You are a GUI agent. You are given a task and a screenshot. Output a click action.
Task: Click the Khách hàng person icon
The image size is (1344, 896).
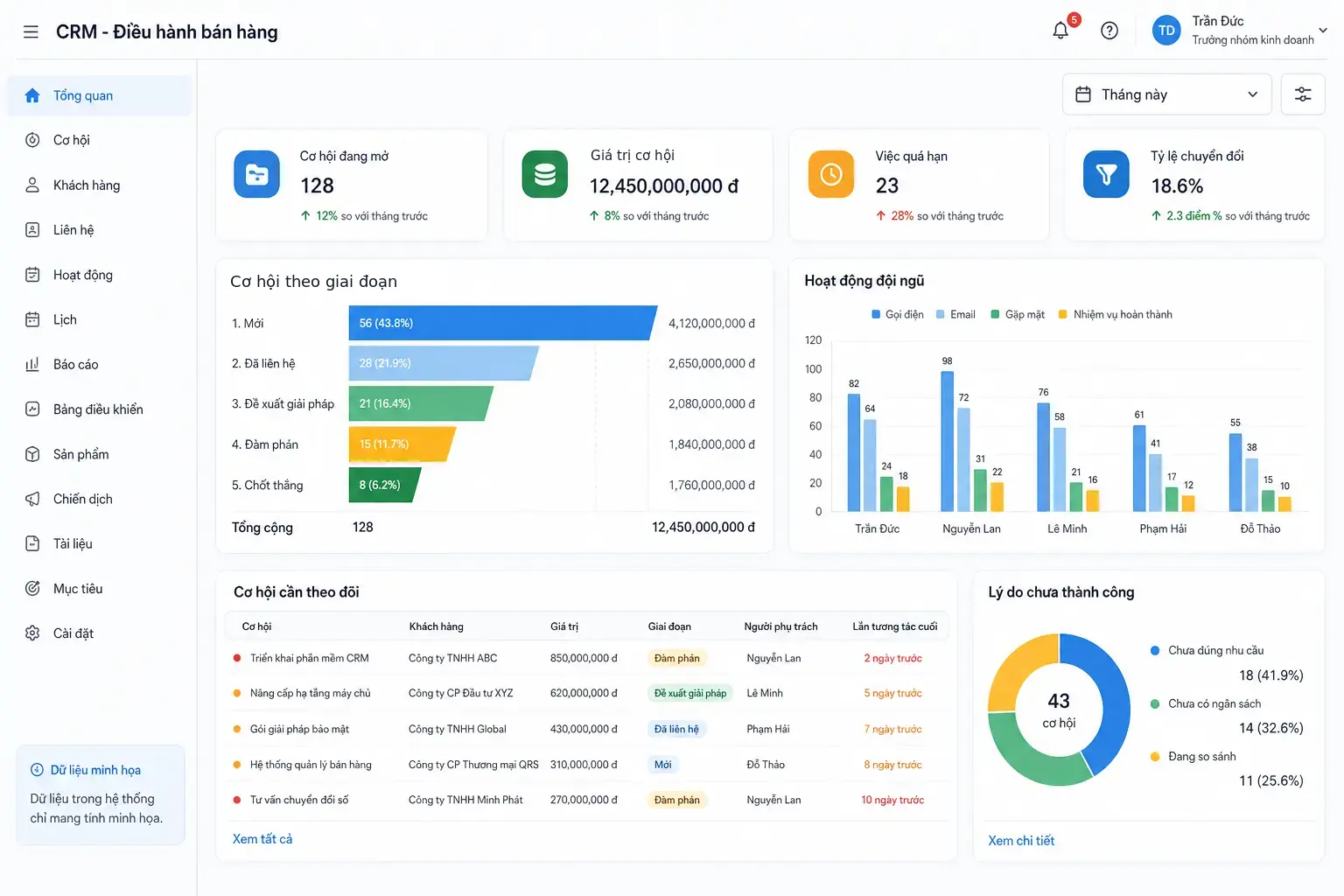32,185
